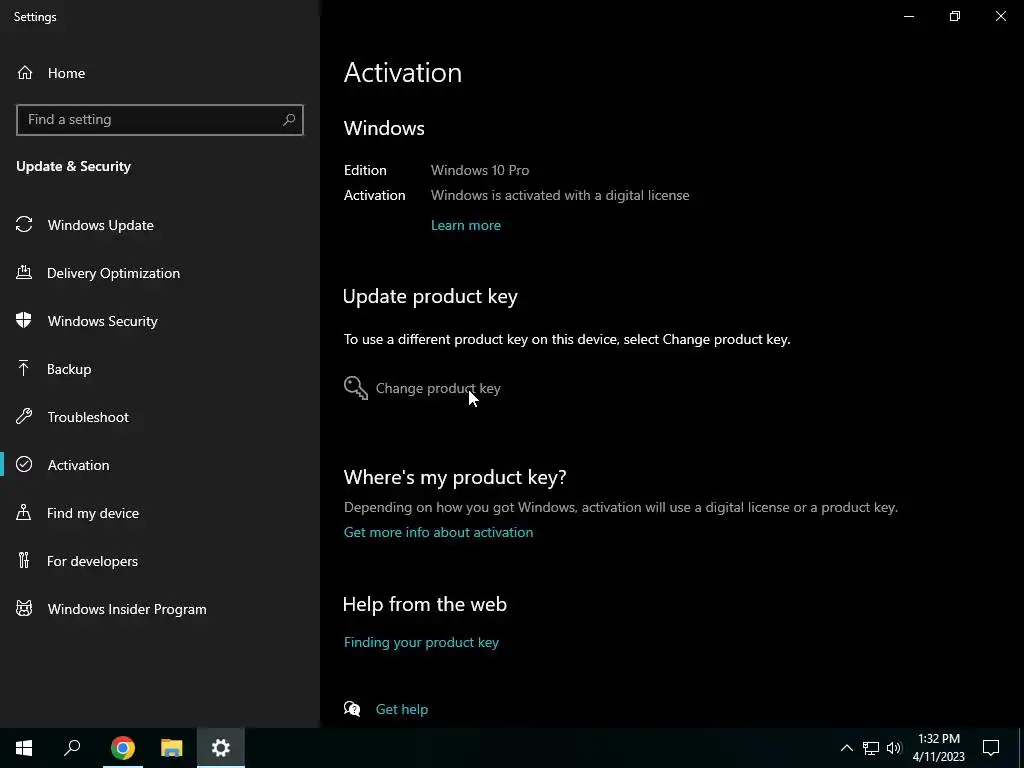
Task: Click the Get help link
Action: 402,709
